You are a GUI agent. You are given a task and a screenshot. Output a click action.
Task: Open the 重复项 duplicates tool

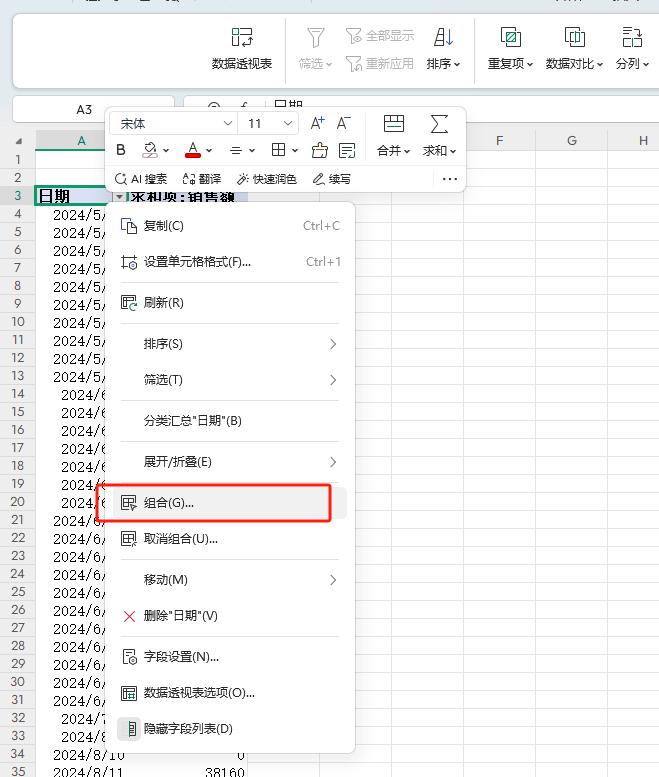click(510, 49)
